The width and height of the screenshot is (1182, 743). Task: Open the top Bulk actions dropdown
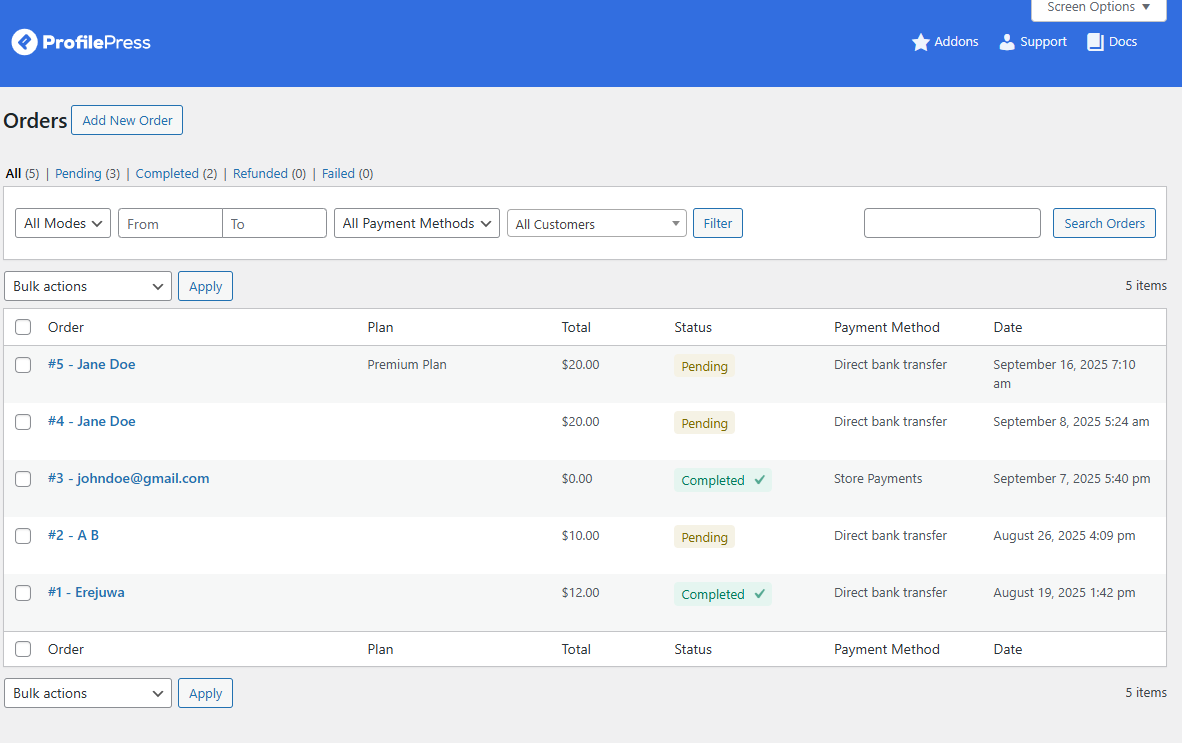88,286
